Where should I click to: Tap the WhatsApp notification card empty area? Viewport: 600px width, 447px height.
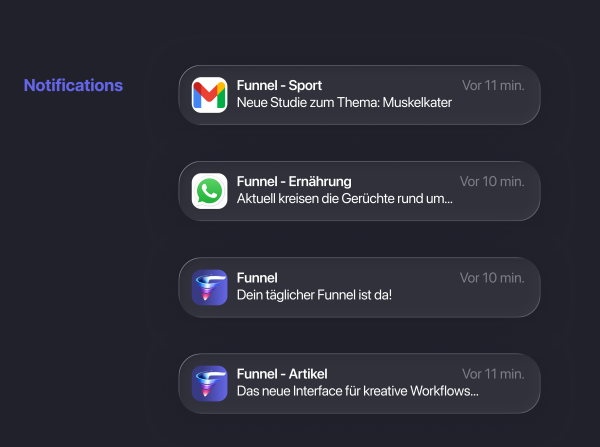pos(500,202)
